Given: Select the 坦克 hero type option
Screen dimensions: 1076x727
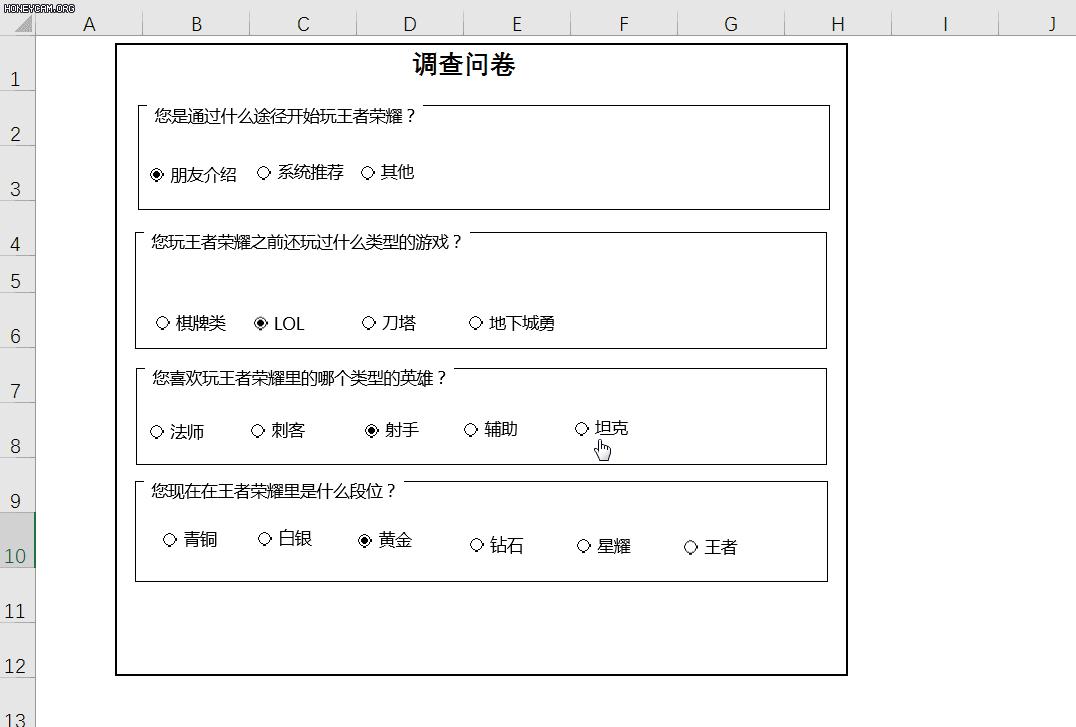Looking at the screenshot, I should tap(582, 429).
